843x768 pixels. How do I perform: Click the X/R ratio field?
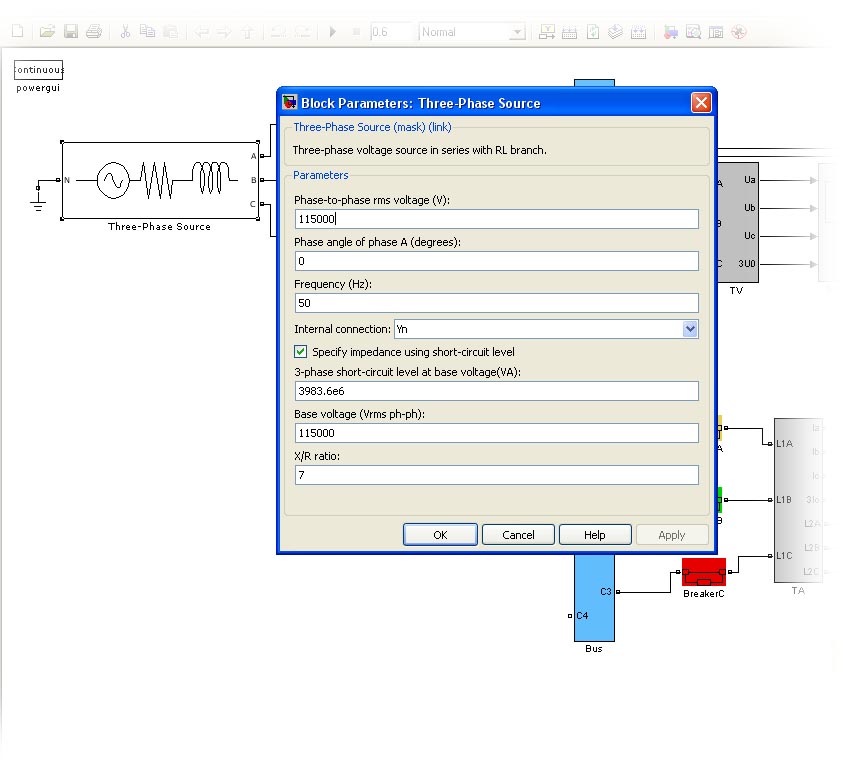497,475
